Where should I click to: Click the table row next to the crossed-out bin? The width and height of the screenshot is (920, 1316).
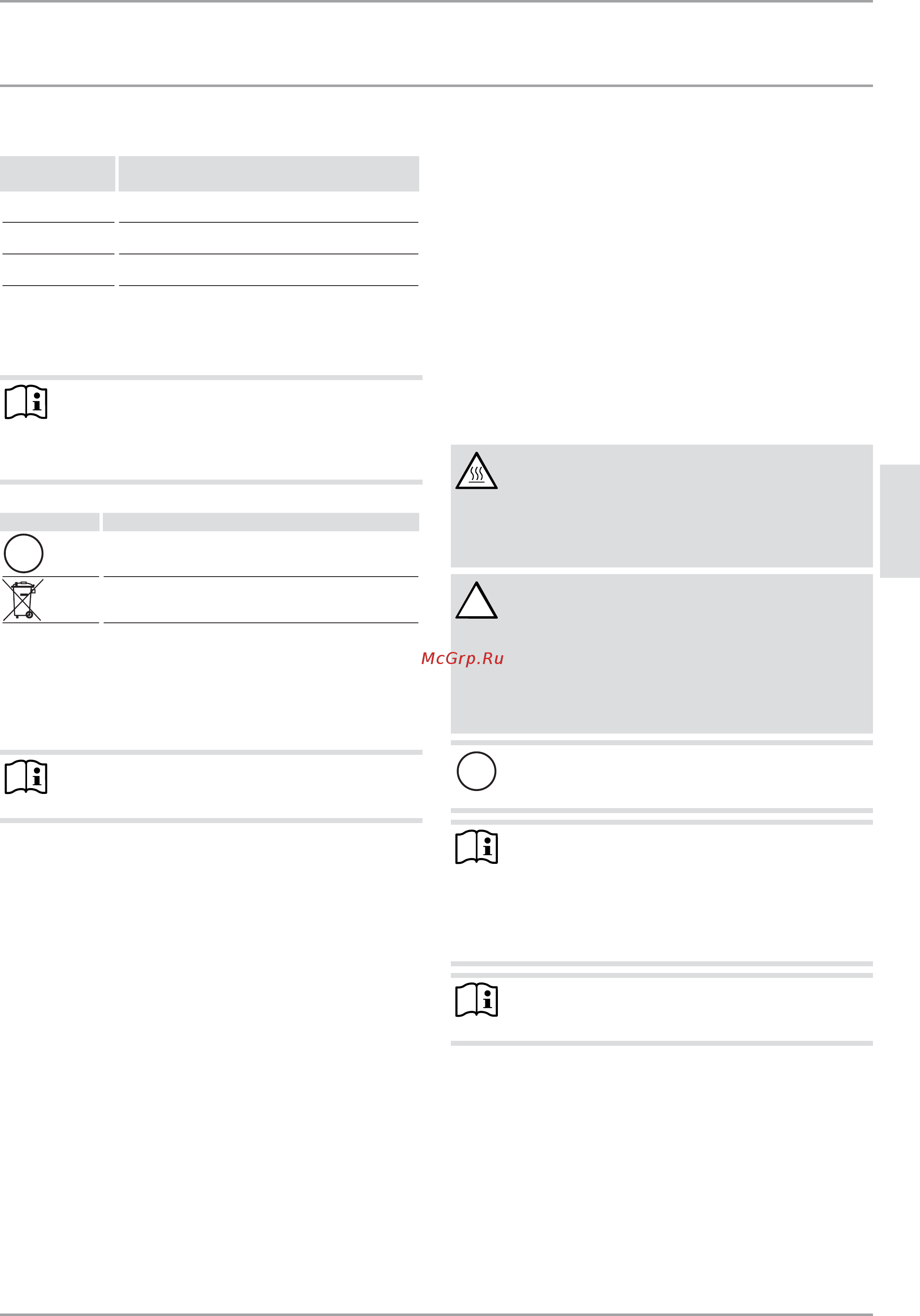click(261, 600)
